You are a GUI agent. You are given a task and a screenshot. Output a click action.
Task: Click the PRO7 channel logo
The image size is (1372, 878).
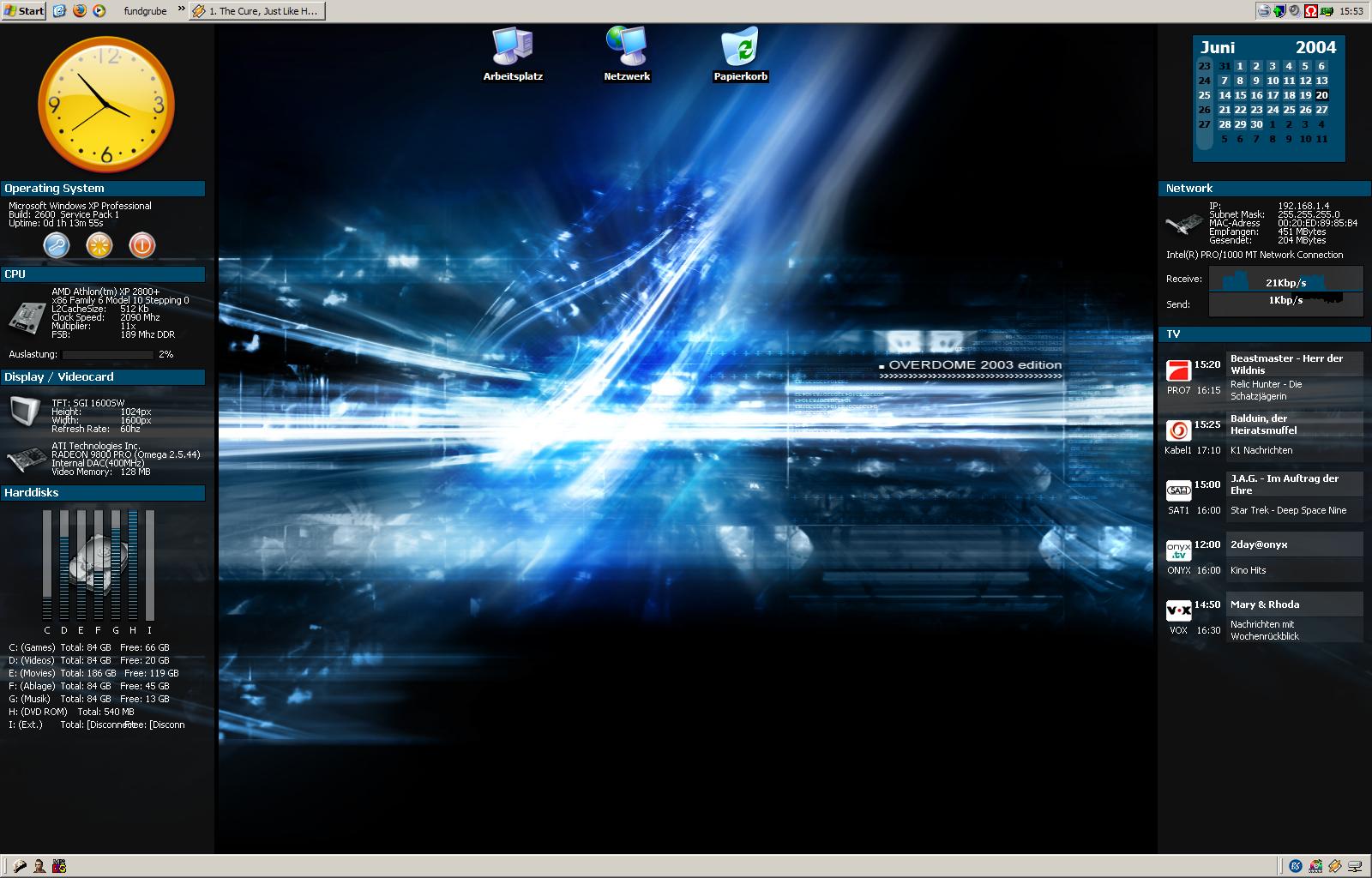1178,371
